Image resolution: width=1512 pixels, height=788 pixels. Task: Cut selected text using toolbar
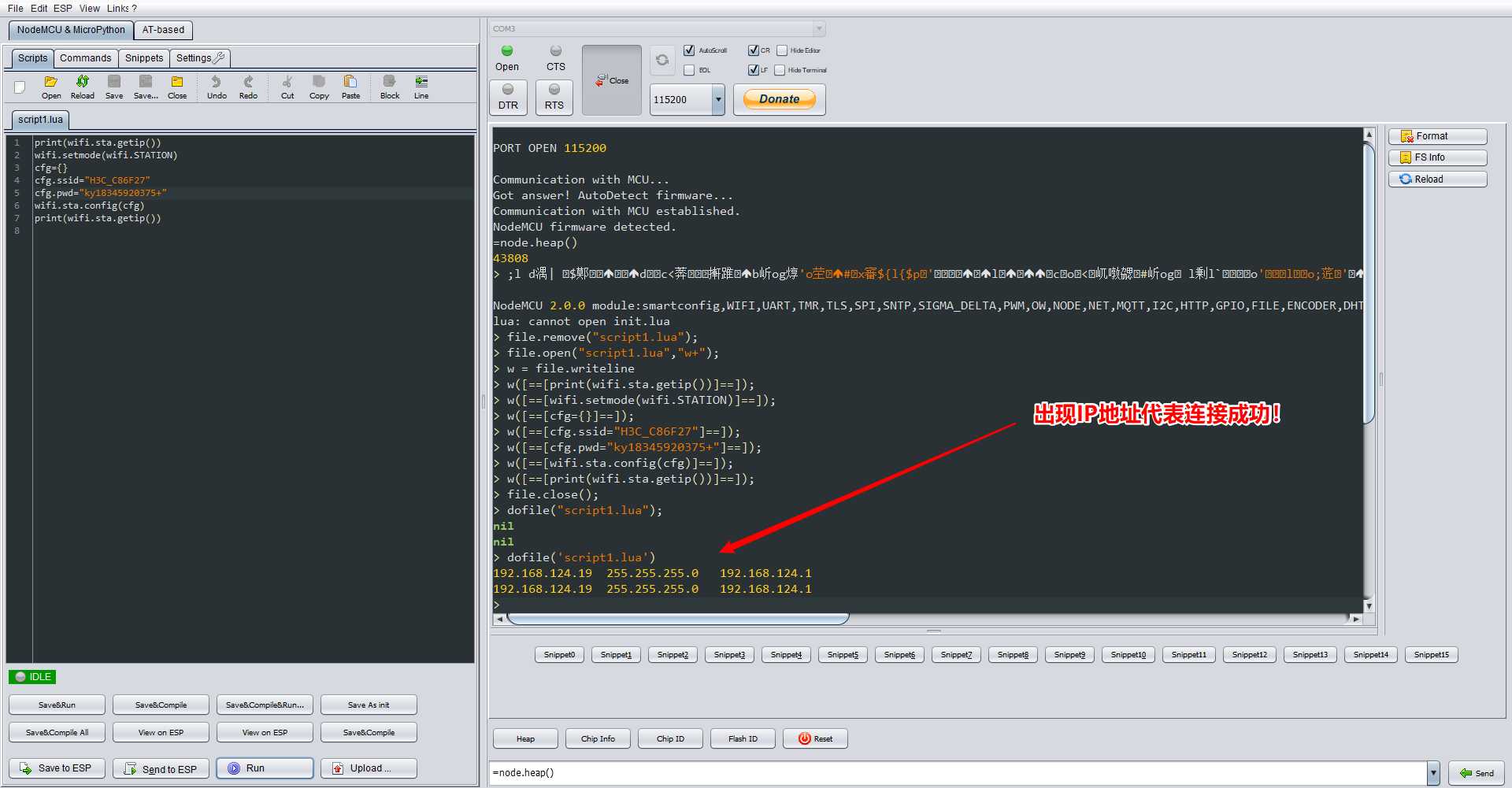287,87
